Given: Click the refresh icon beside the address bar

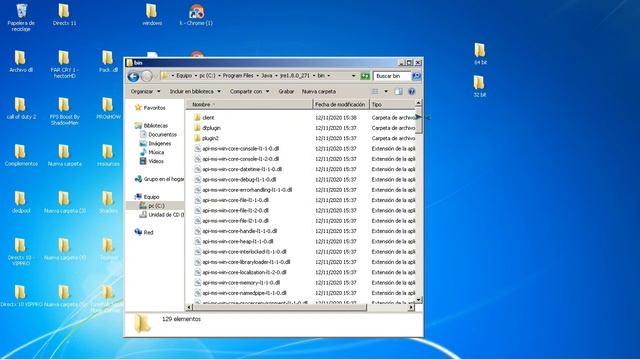Looking at the screenshot, I should pyautogui.click(x=365, y=76).
